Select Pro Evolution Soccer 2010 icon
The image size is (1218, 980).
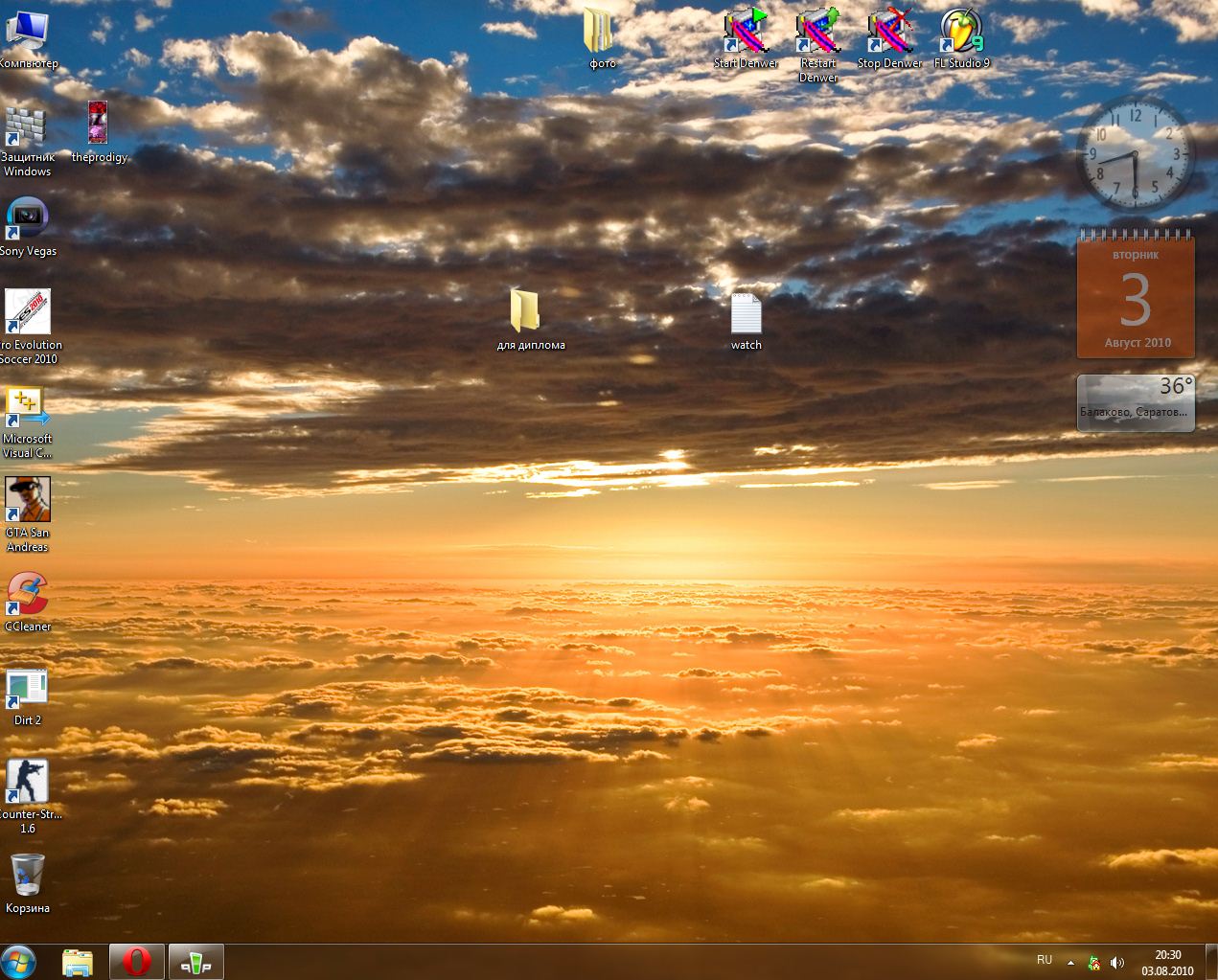coord(28,312)
